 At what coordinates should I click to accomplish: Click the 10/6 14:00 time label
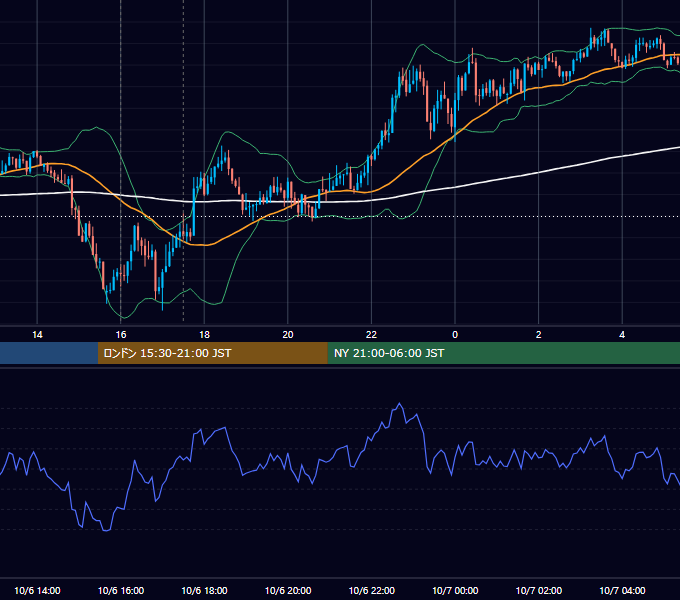click(x=37, y=590)
